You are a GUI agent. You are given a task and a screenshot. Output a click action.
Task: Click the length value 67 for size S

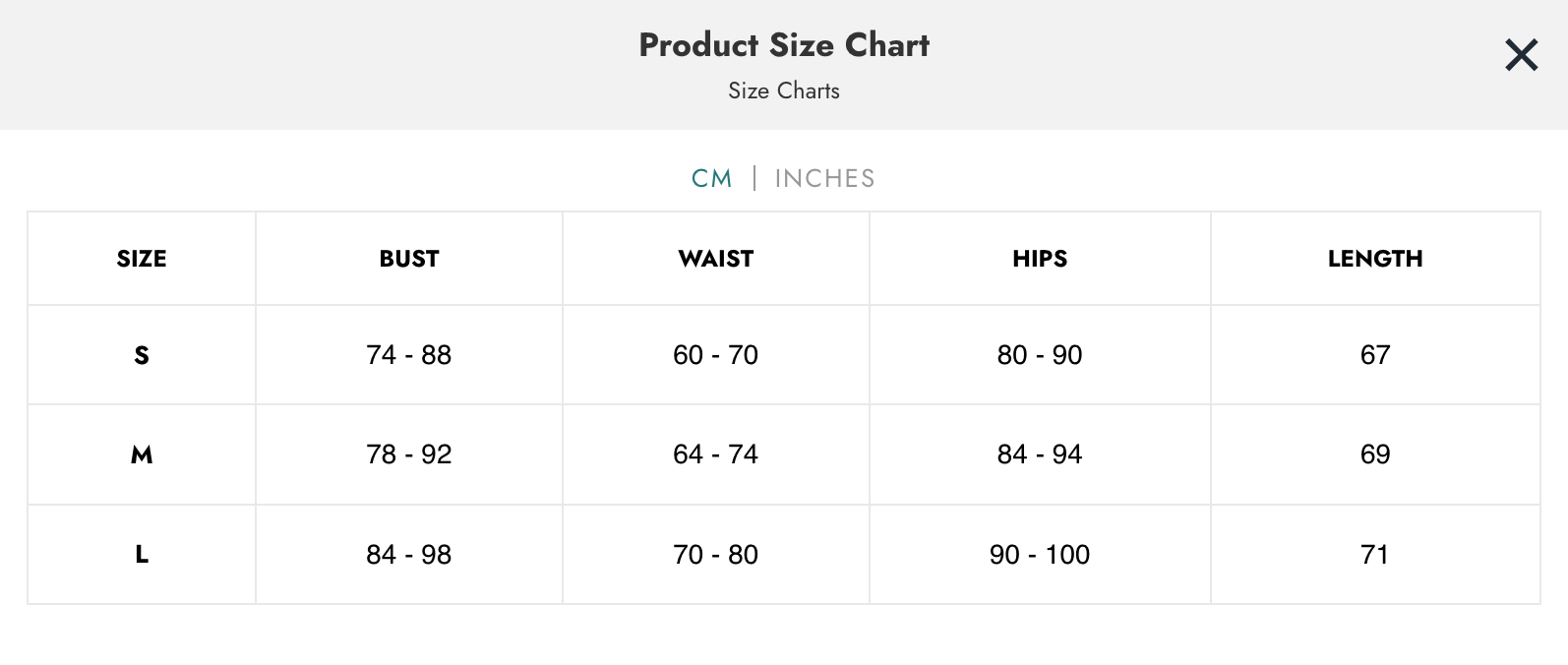pos(1375,355)
